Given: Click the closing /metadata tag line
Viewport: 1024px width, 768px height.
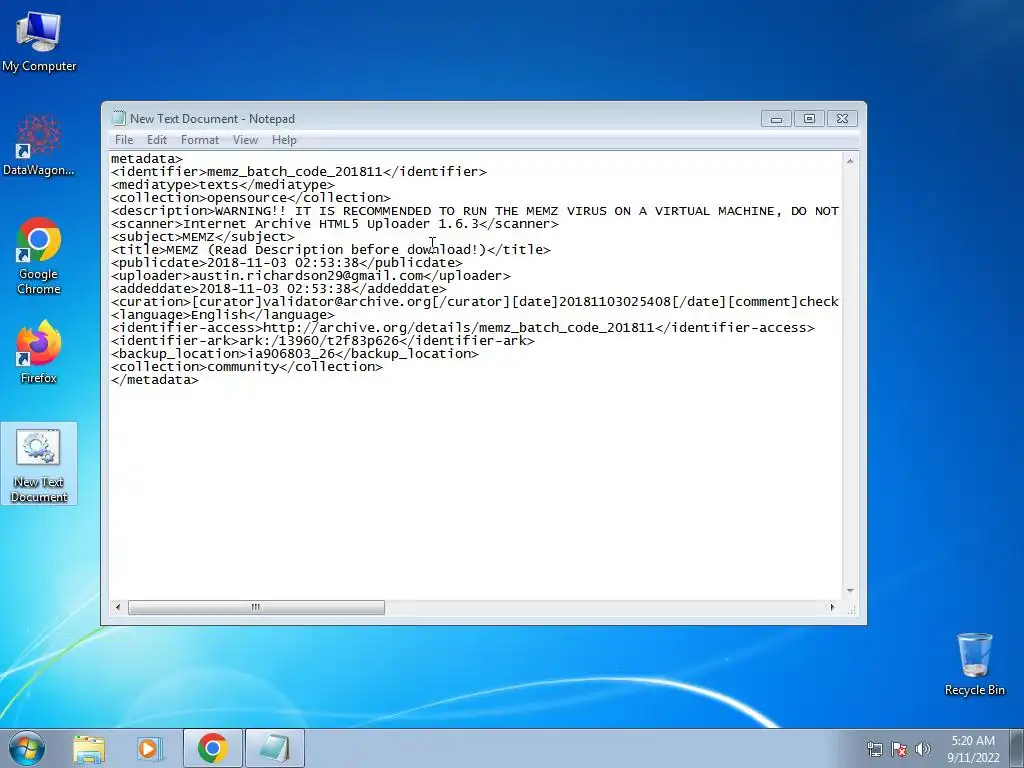Looking at the screenshot, I should [x=155, y=380].
